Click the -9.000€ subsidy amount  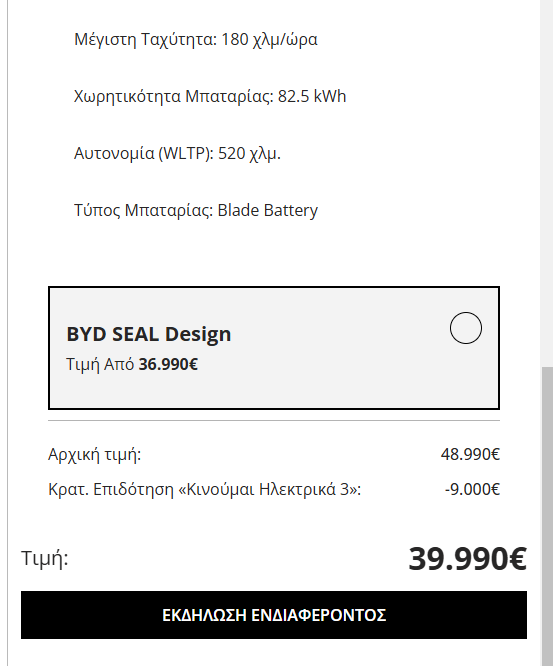(x=472, y=489)
